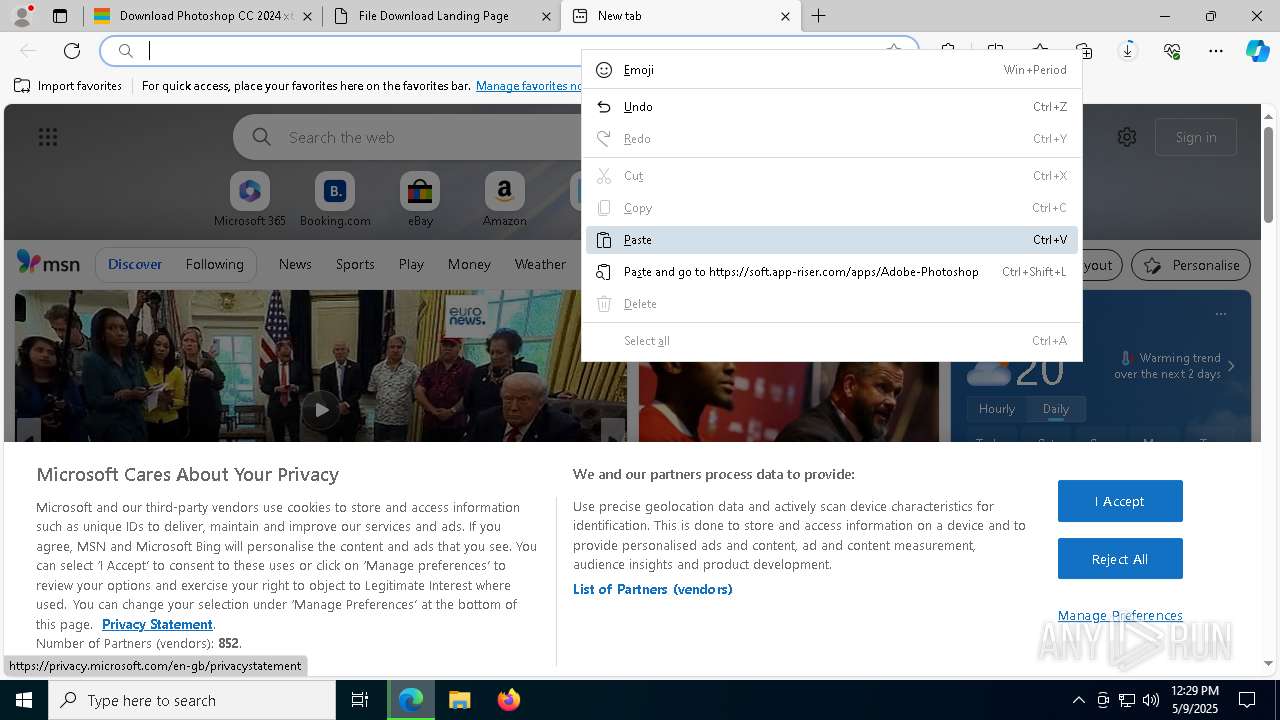This screenshot has width=1280, height=720.
Task: Open the Weather category
Action: (x=540, y=264)
